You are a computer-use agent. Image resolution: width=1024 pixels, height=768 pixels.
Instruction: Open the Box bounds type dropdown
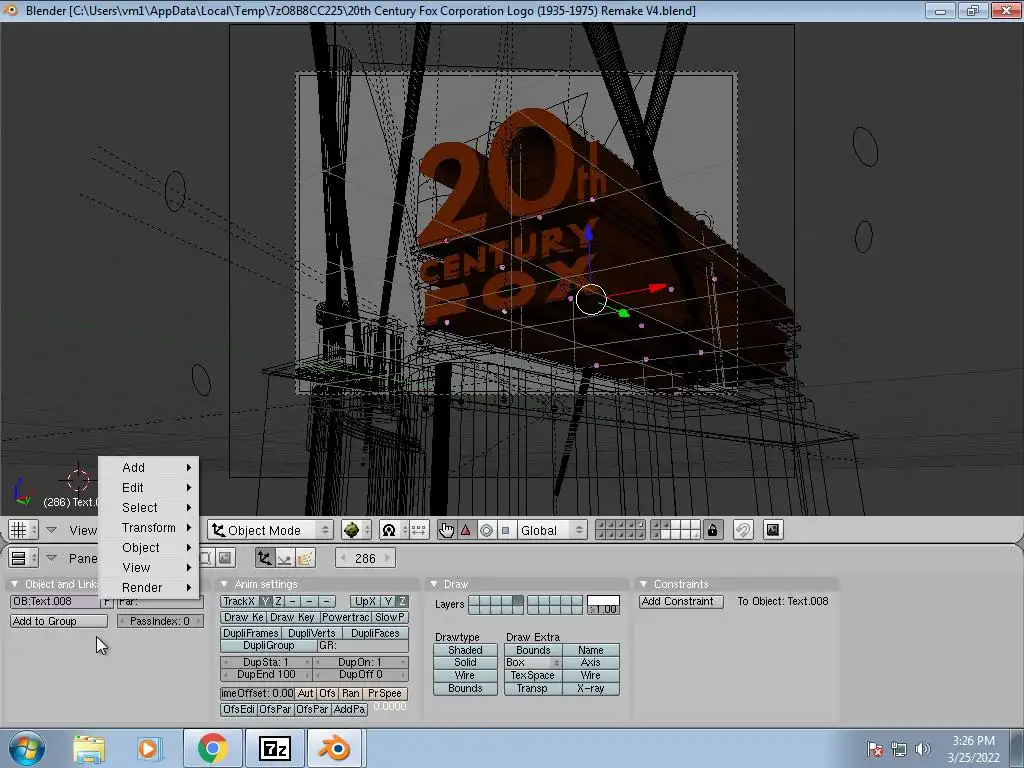coord(532,662)
